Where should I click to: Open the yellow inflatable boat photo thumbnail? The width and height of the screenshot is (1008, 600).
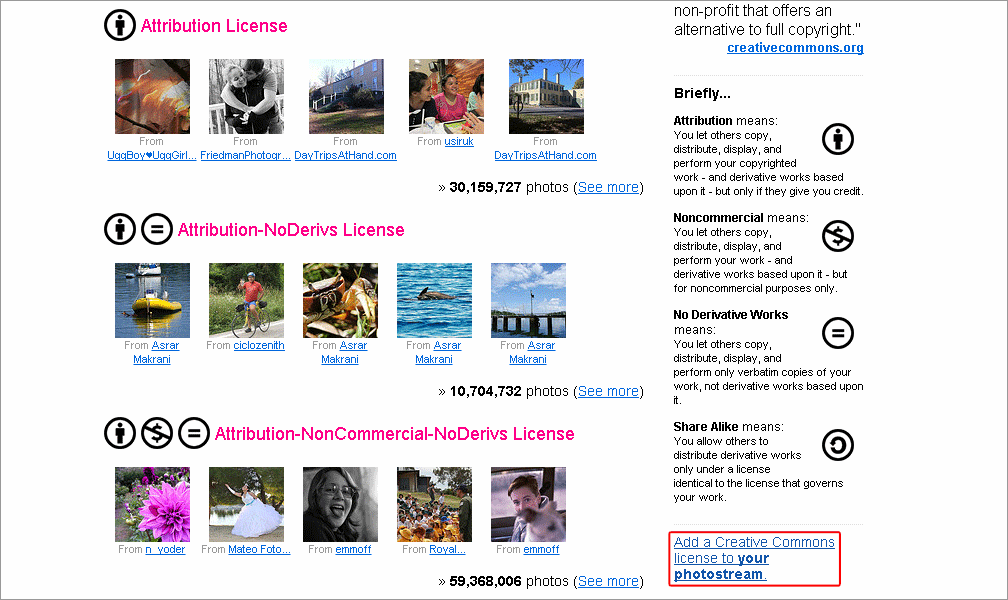click(152, 300)
